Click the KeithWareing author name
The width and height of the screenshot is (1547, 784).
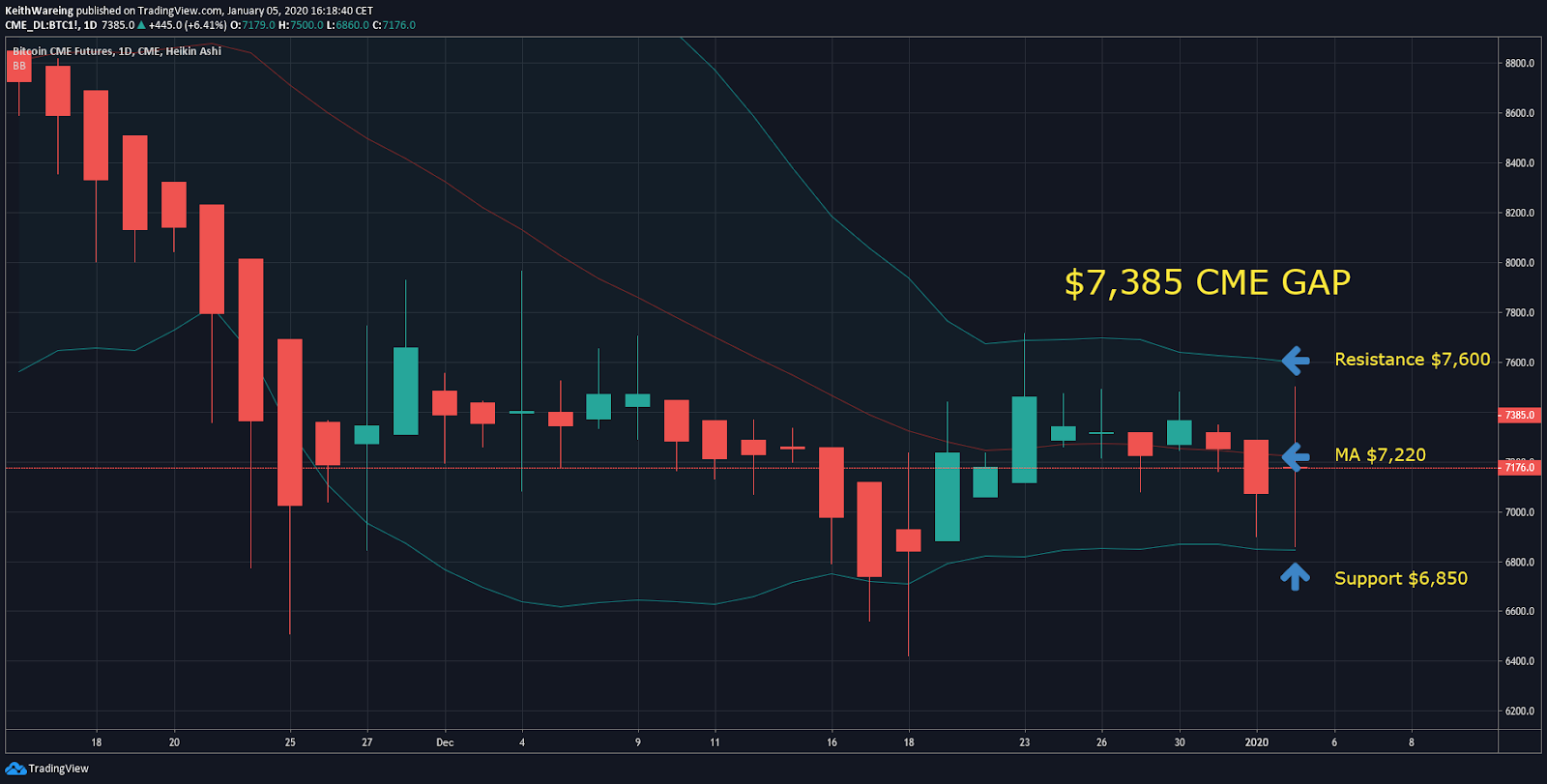click(x=40, y=11)
